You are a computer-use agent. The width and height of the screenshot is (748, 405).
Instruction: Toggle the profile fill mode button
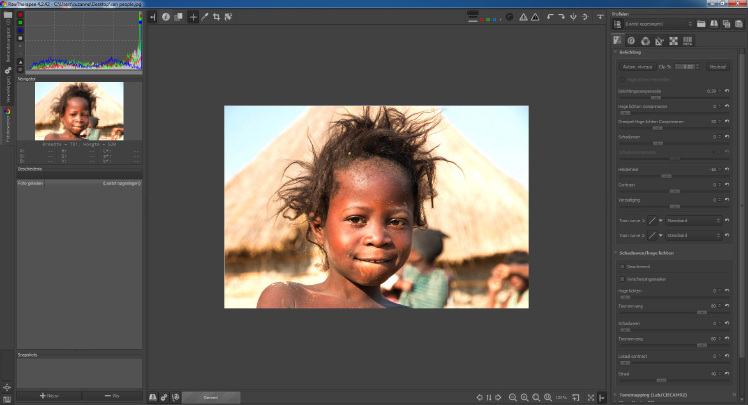pyautogui.click(x=617, y=24)
